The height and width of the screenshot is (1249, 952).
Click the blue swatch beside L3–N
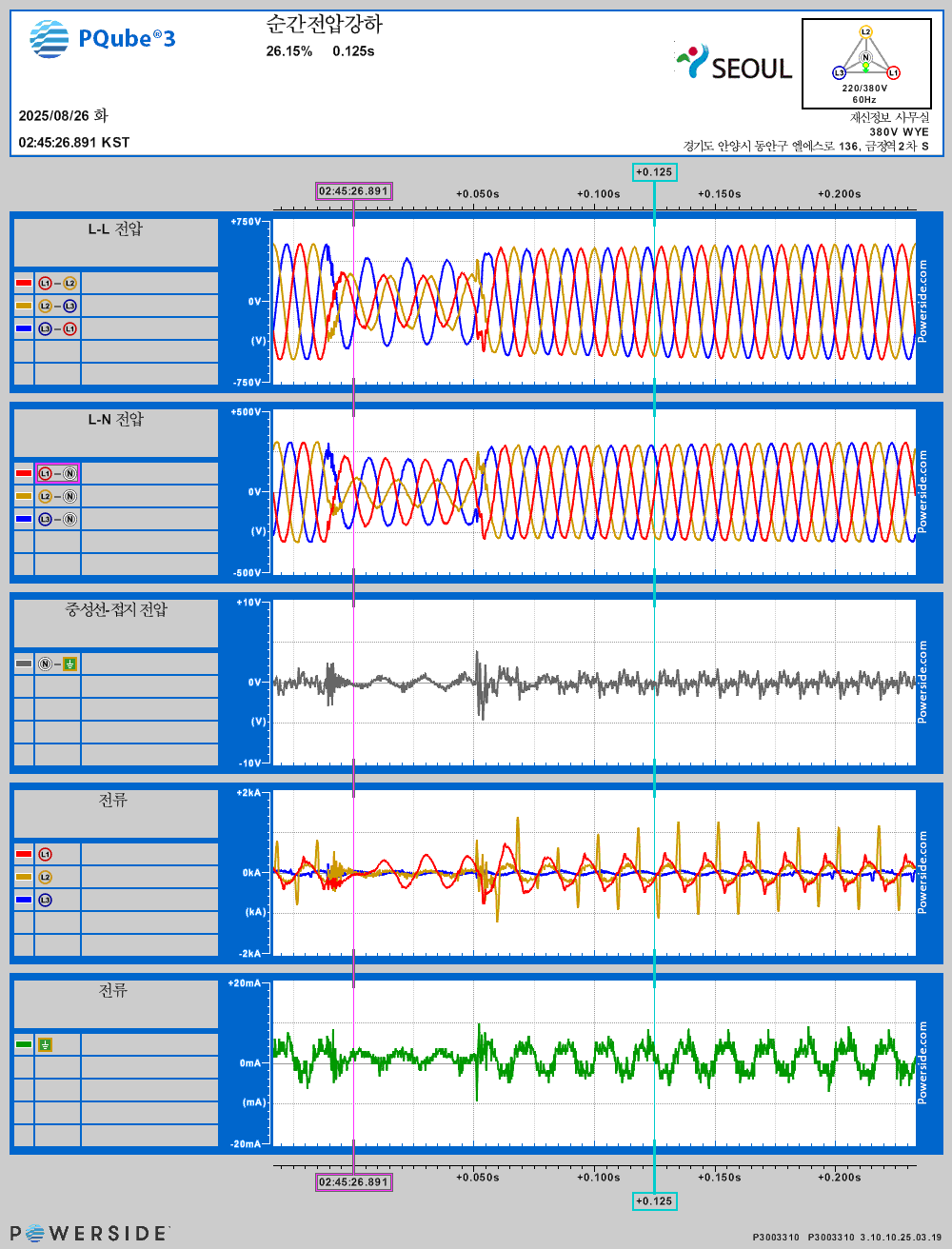tap(24, 520)
